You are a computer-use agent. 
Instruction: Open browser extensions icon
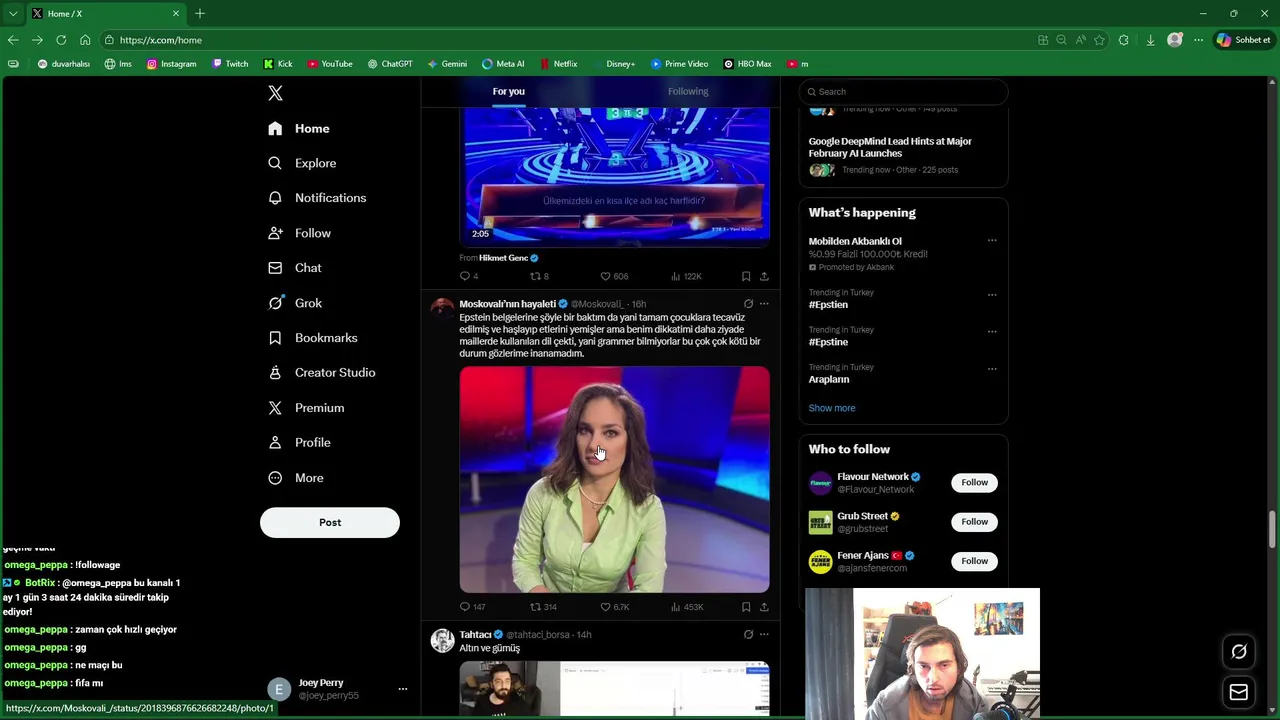coord(1124,40)
